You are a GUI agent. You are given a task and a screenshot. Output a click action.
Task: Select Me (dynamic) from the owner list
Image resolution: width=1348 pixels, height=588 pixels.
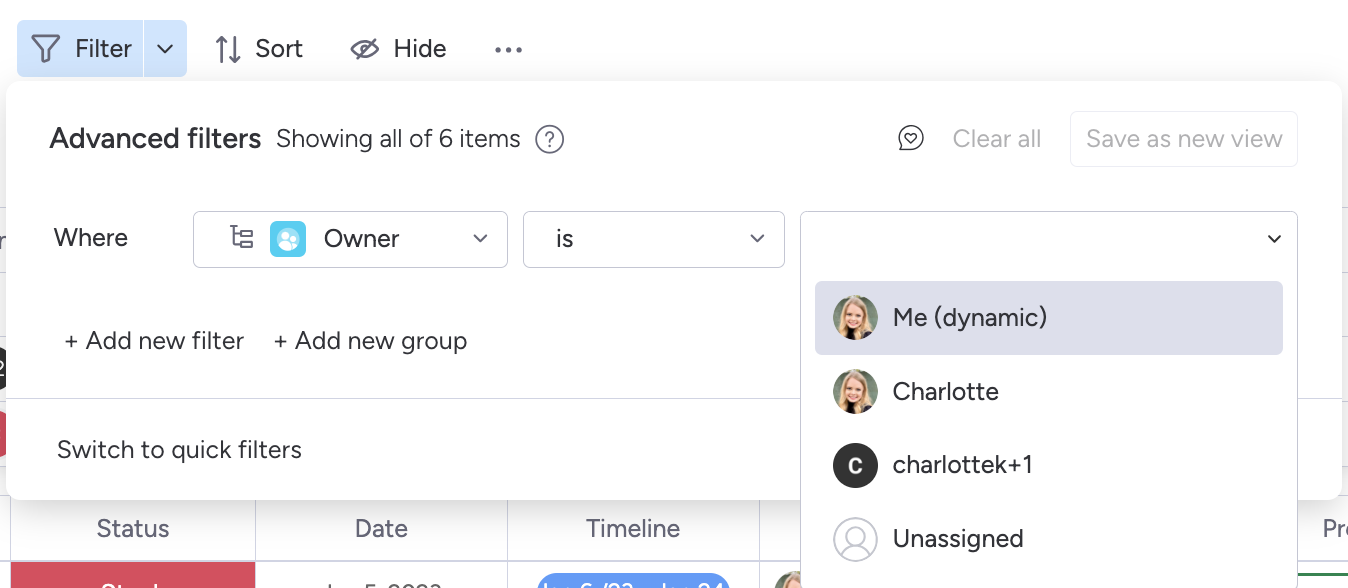(x=968, y=317)
